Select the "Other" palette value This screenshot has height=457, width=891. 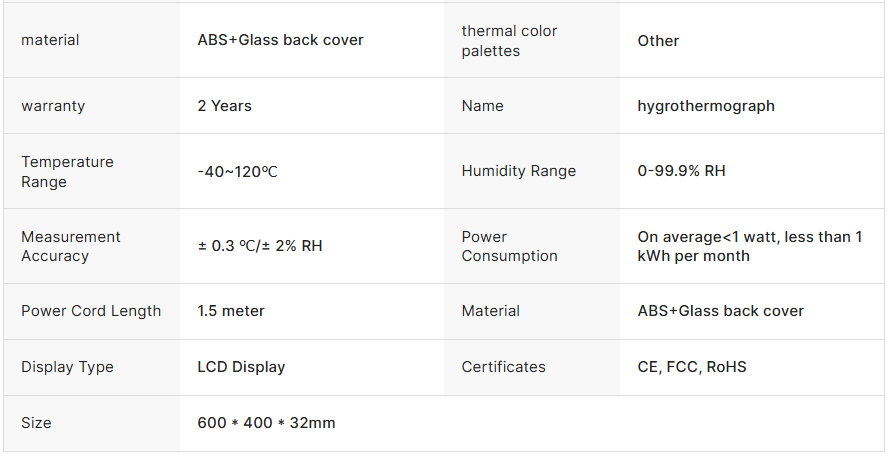pos(658,41)
